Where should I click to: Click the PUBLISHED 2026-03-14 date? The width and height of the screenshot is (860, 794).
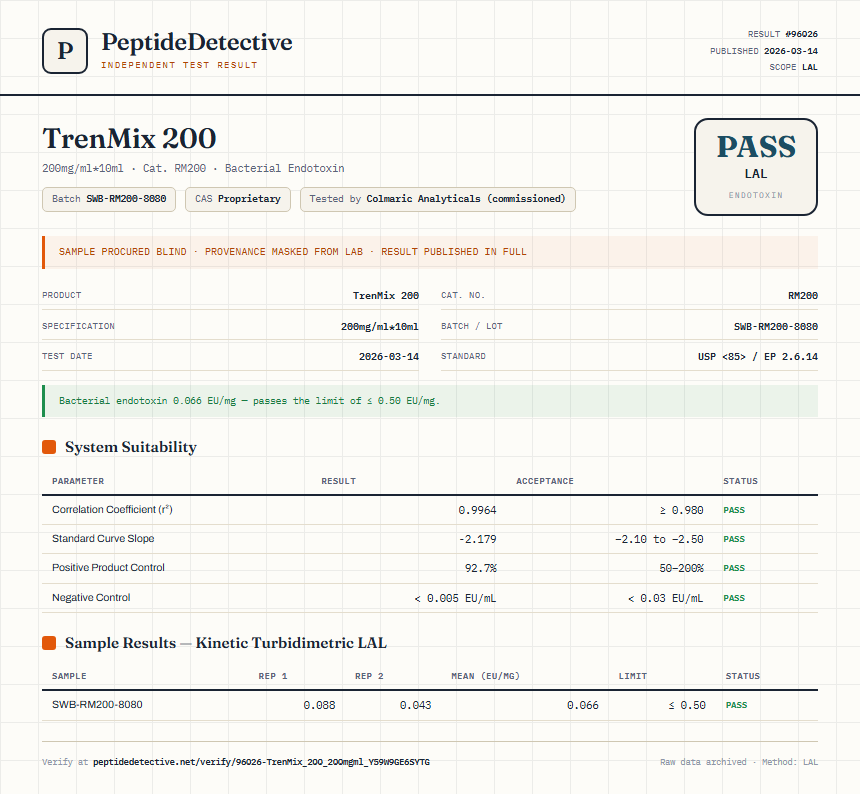[x=763, y=51]
